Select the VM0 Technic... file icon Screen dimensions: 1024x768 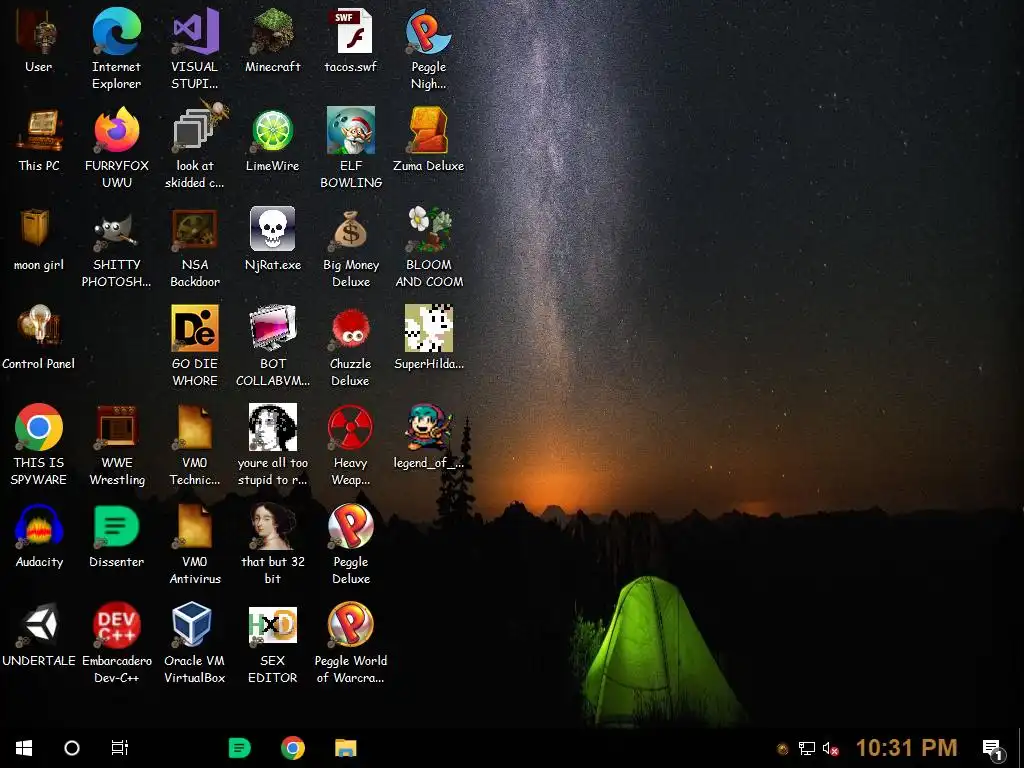coord(195,427)
